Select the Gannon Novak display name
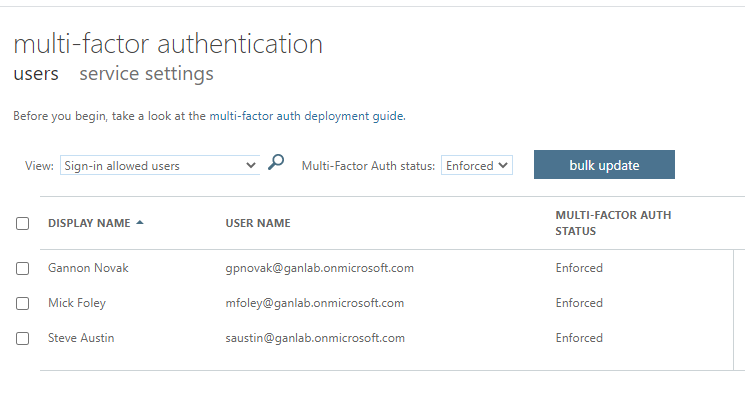The height and width of the screenshot is (405, 745). (x=88, y=268)
